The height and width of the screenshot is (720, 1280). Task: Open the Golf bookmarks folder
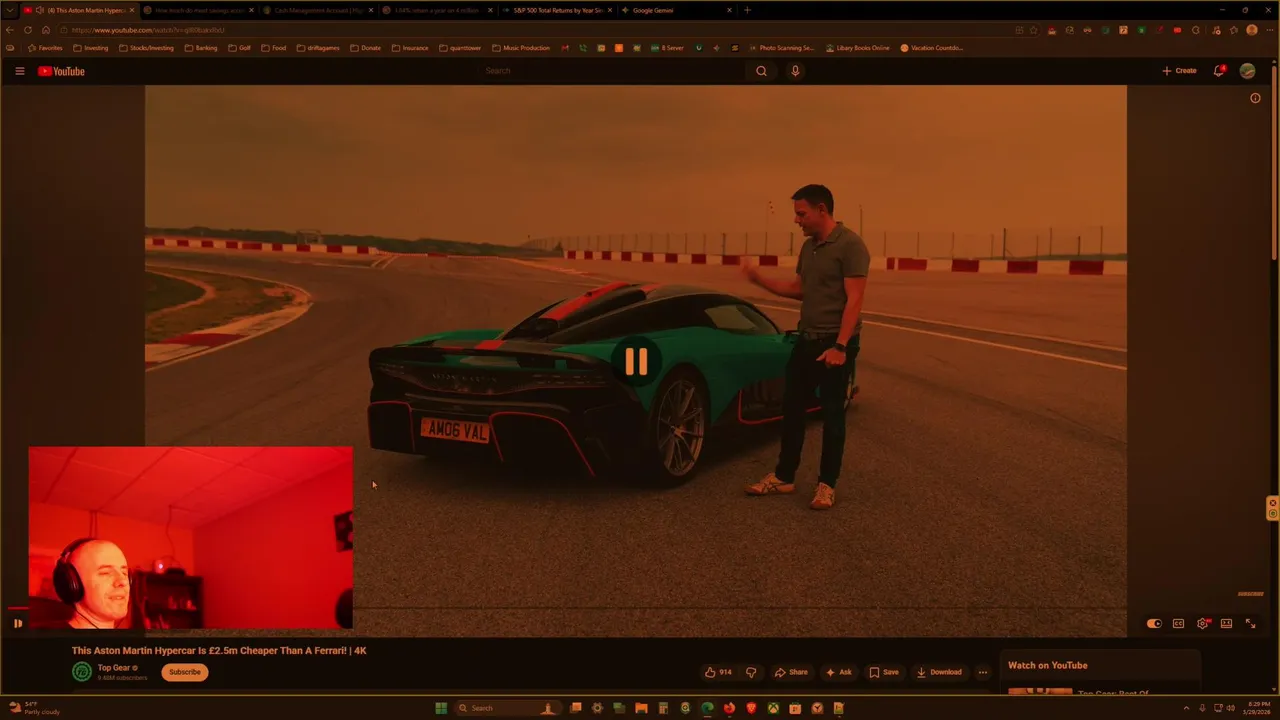pyautogui.click(x=240, y=48)
